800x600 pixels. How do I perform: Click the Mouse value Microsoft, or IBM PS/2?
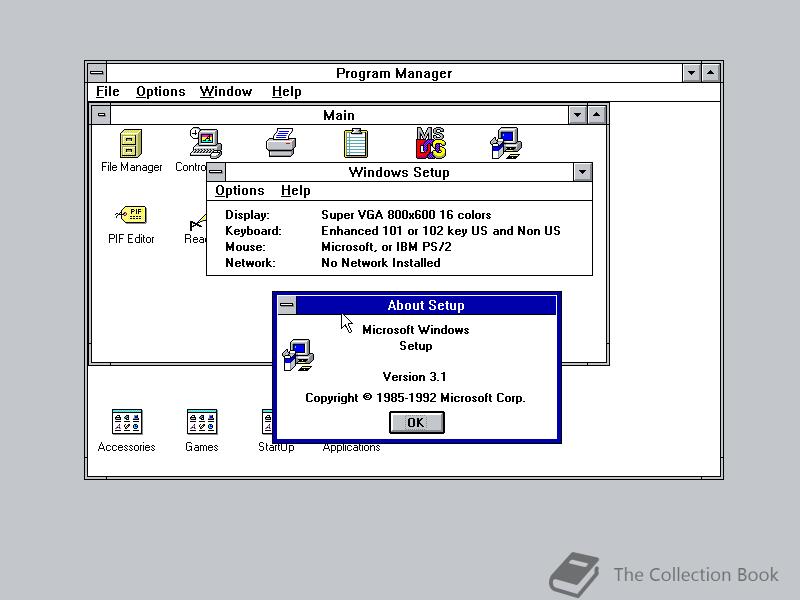386,247
